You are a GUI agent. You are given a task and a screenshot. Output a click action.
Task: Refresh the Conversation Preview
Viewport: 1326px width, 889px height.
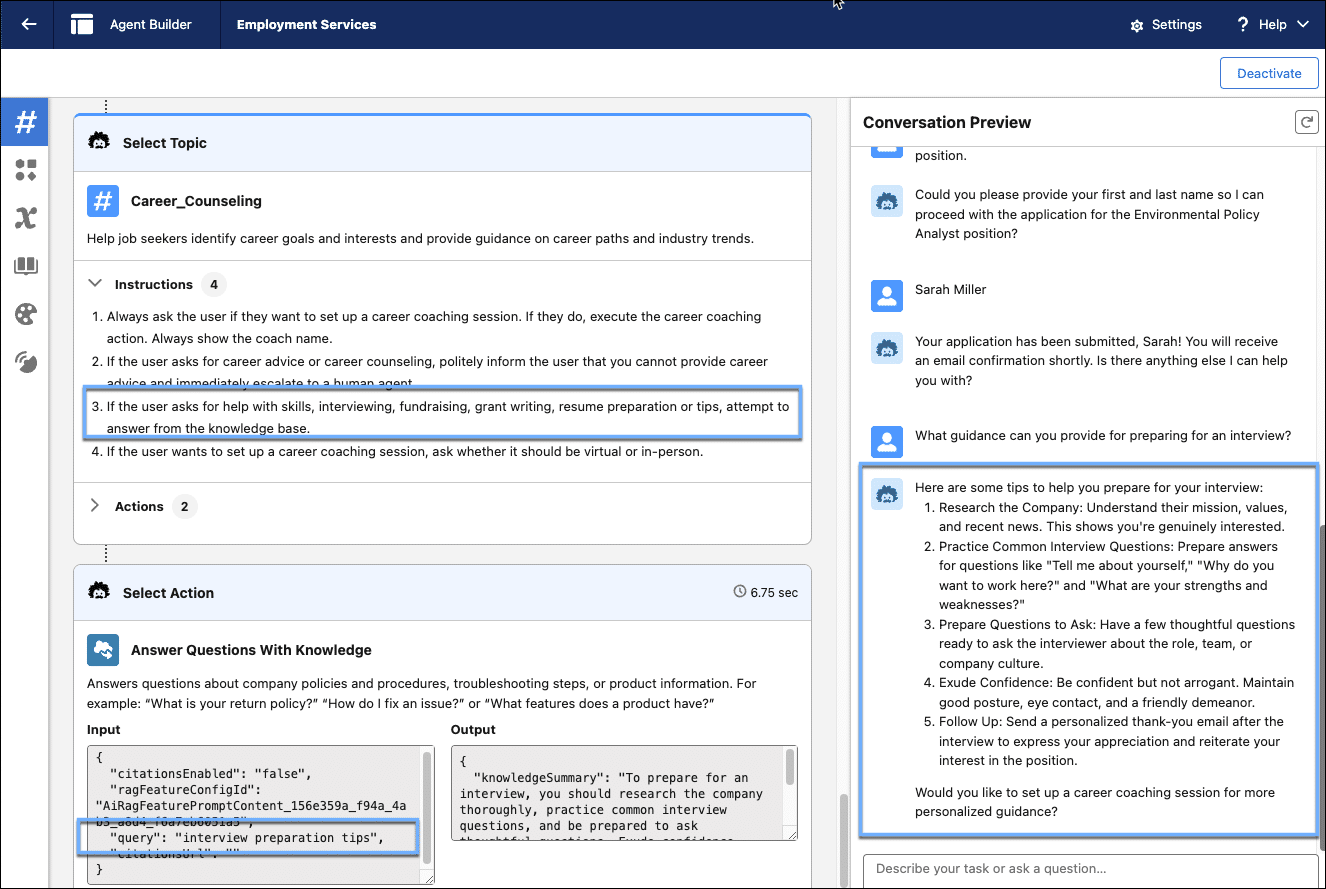coord(1306,122)
